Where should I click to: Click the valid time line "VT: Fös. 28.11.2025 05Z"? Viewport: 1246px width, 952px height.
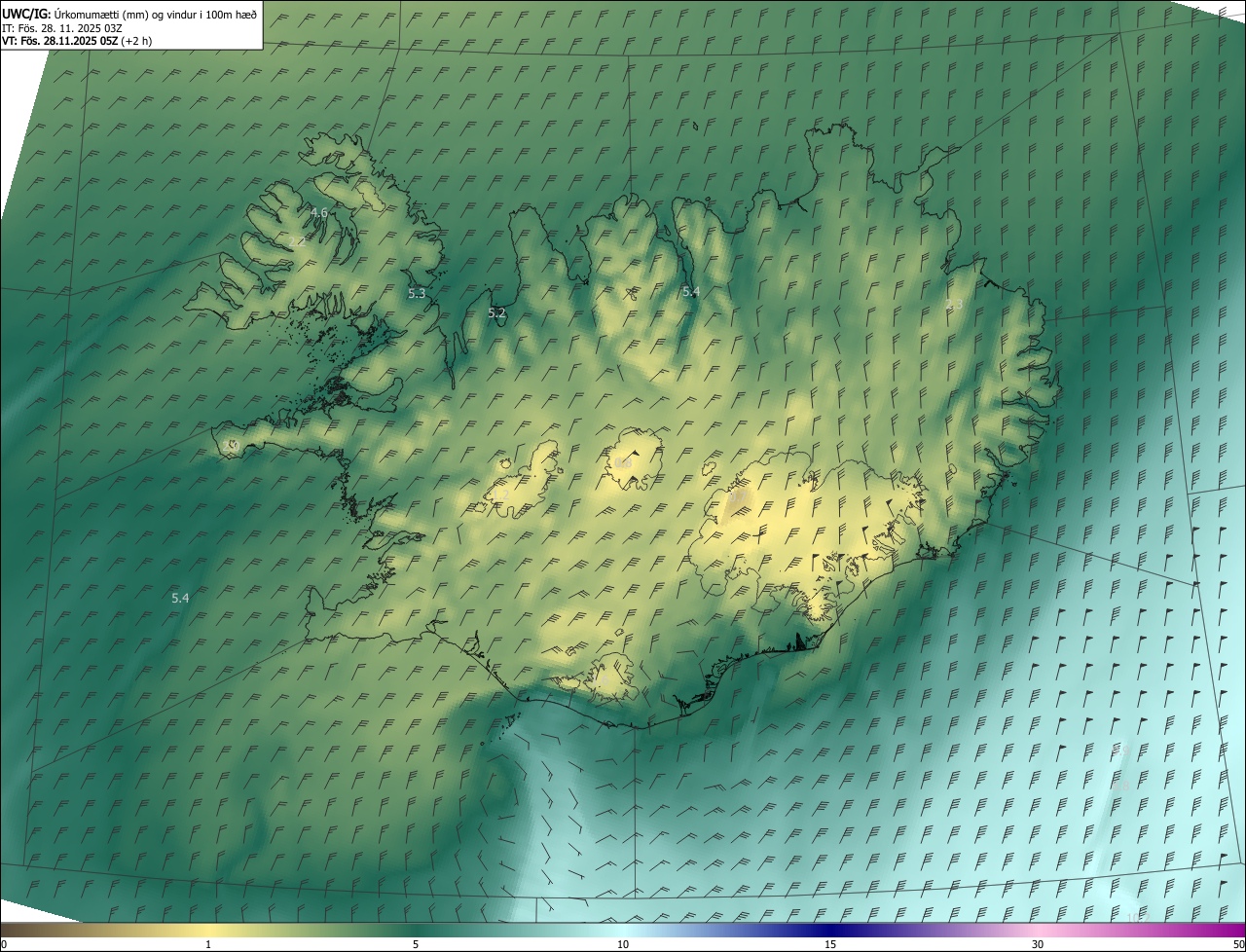[59, 40]
